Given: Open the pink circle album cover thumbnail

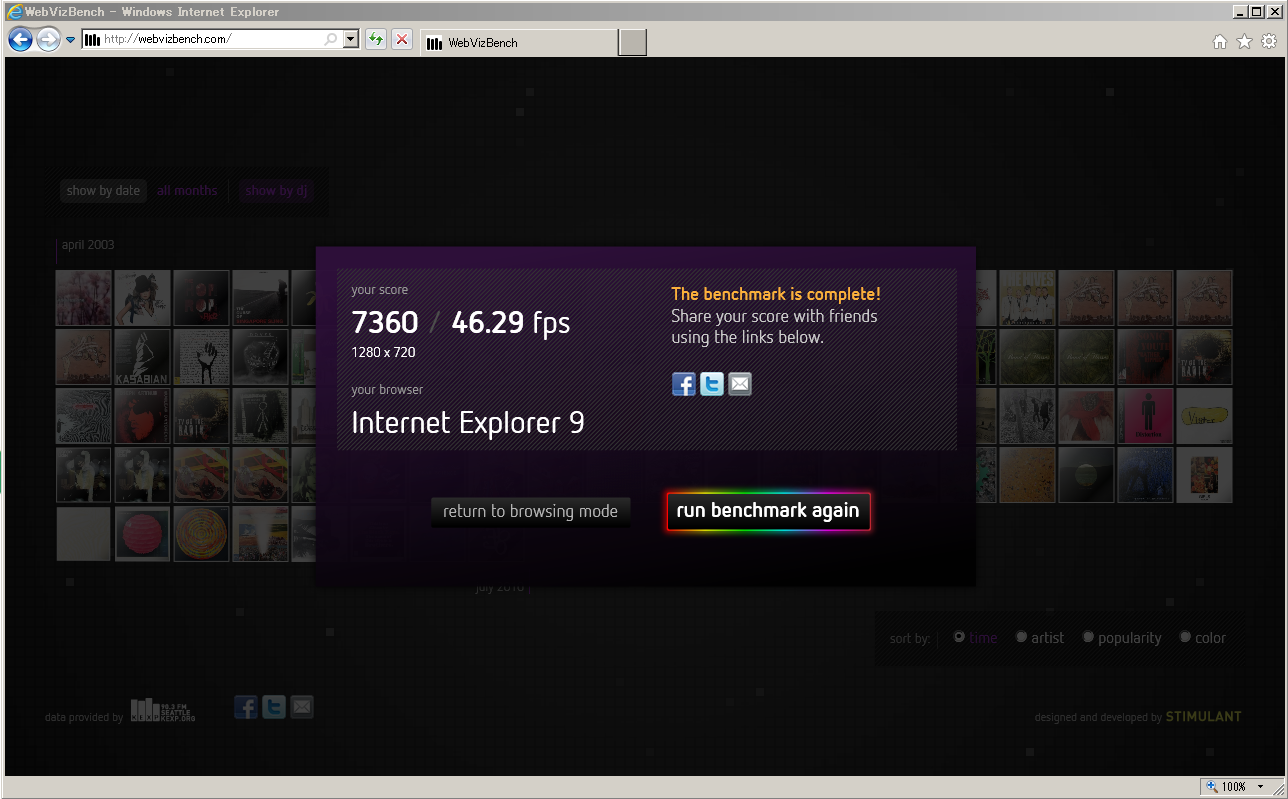Looking at the screenshot, I should 142,534.
